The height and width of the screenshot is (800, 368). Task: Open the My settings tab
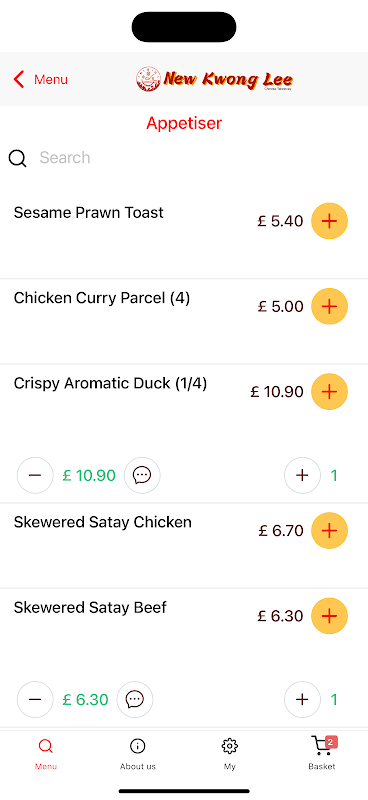pyautogui.click(x=230, y=753)
